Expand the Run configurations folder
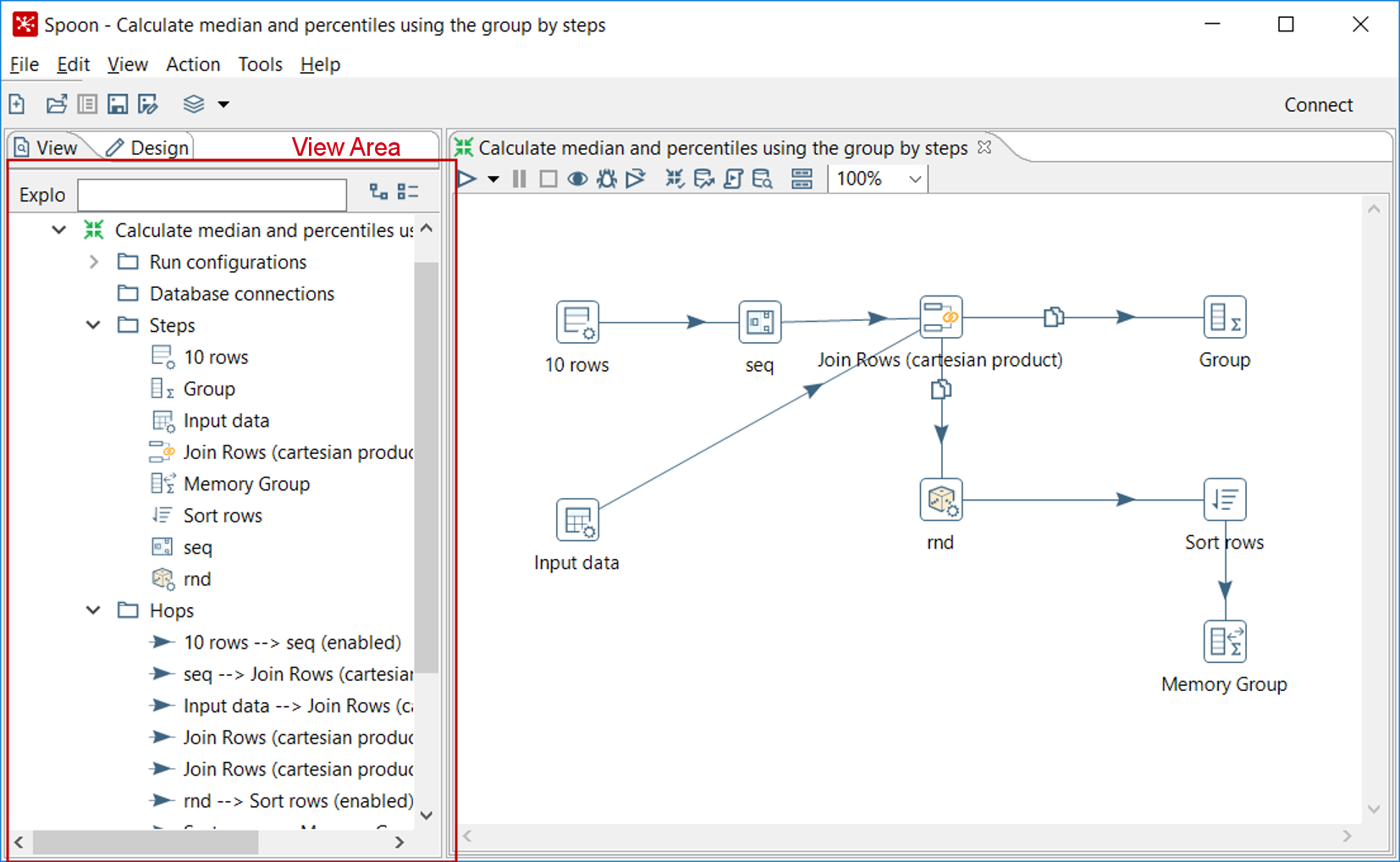The height and width of the screenshot is (862, 1400). click(x=94, y=262)
